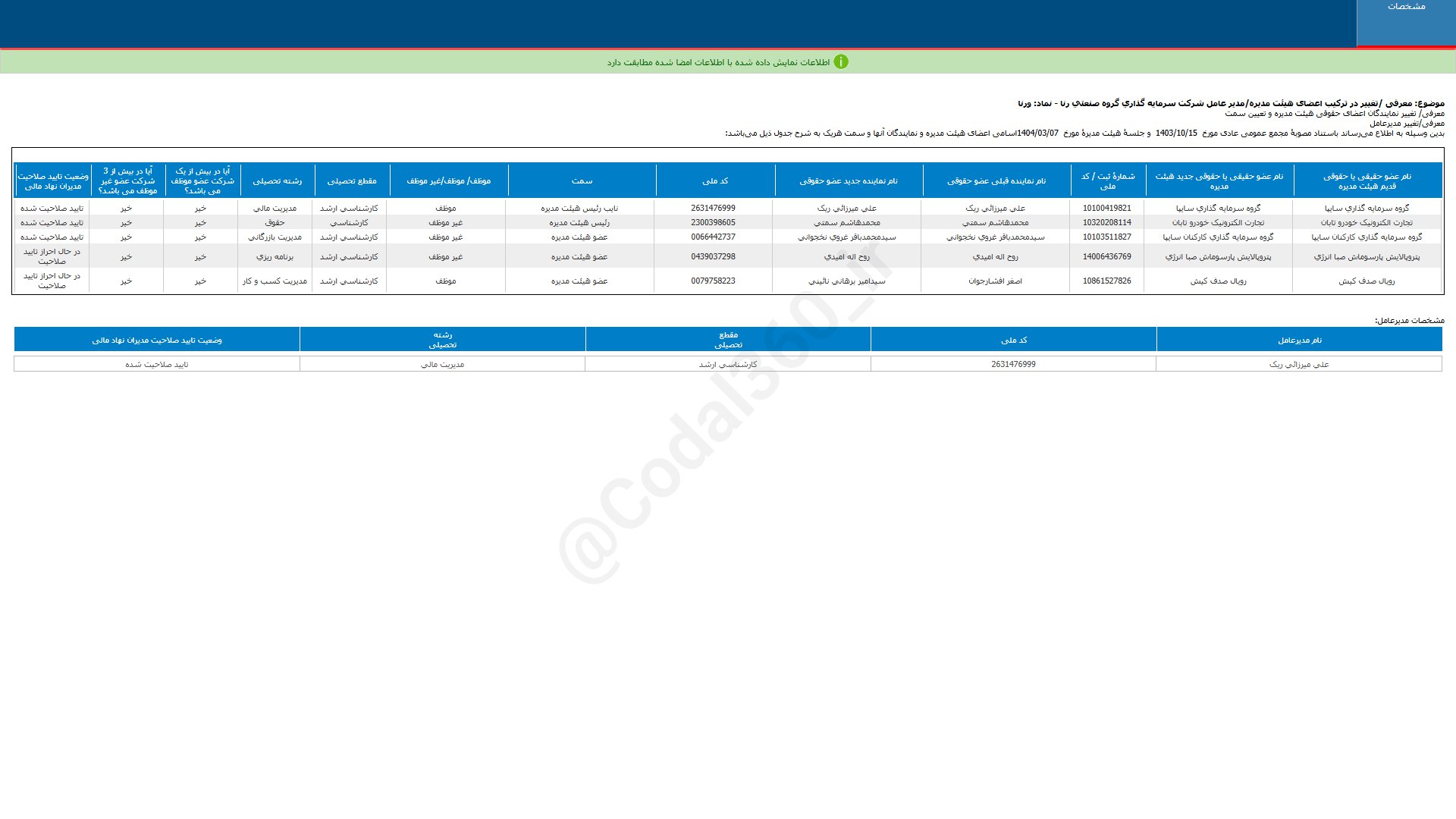Click the تایید صلاحیت شده cell in CEO table
1456x819 pixels.
[156, 365]
